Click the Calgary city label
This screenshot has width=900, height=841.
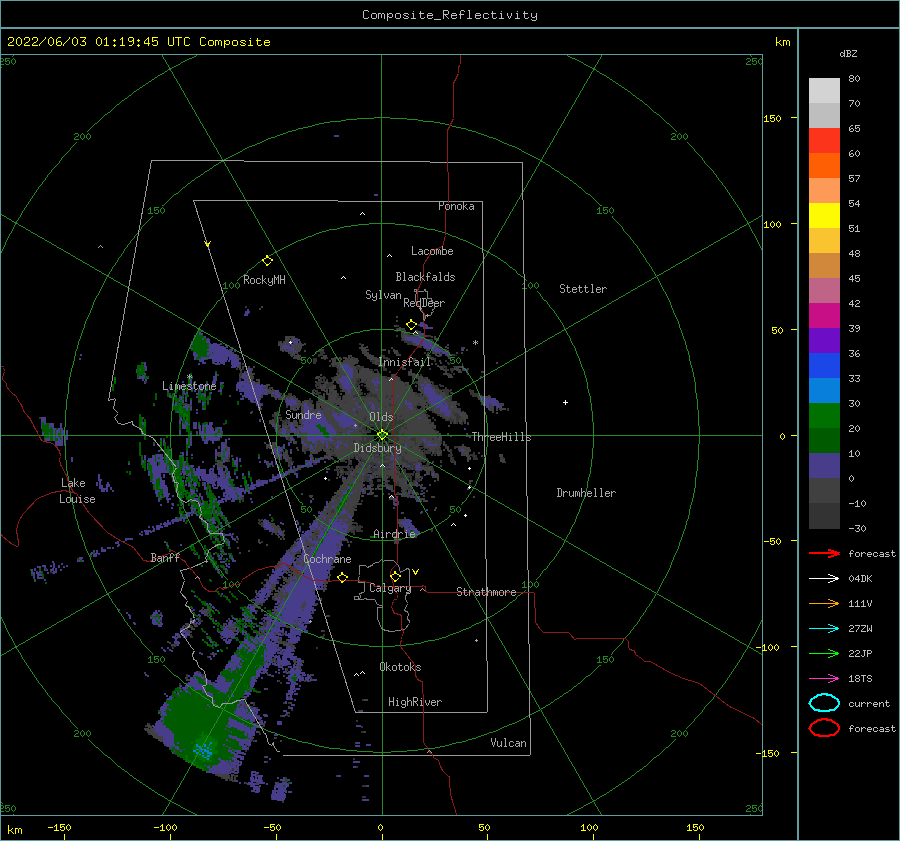[x=390, y=588]
